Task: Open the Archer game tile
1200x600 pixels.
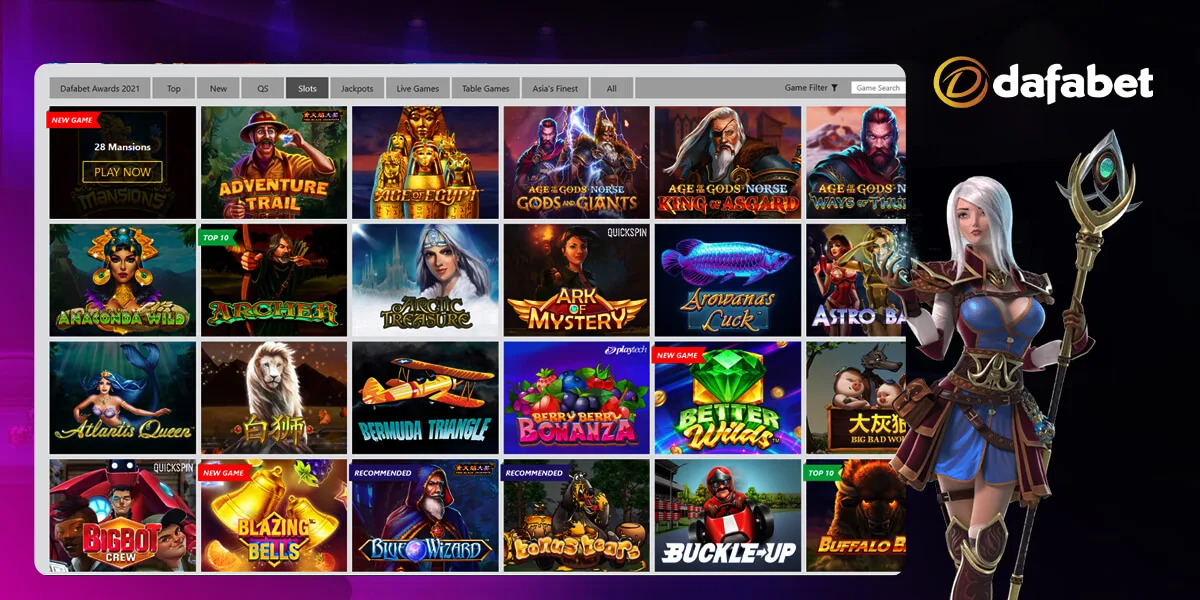Action: pyautogui.click(x=274, y=280)
